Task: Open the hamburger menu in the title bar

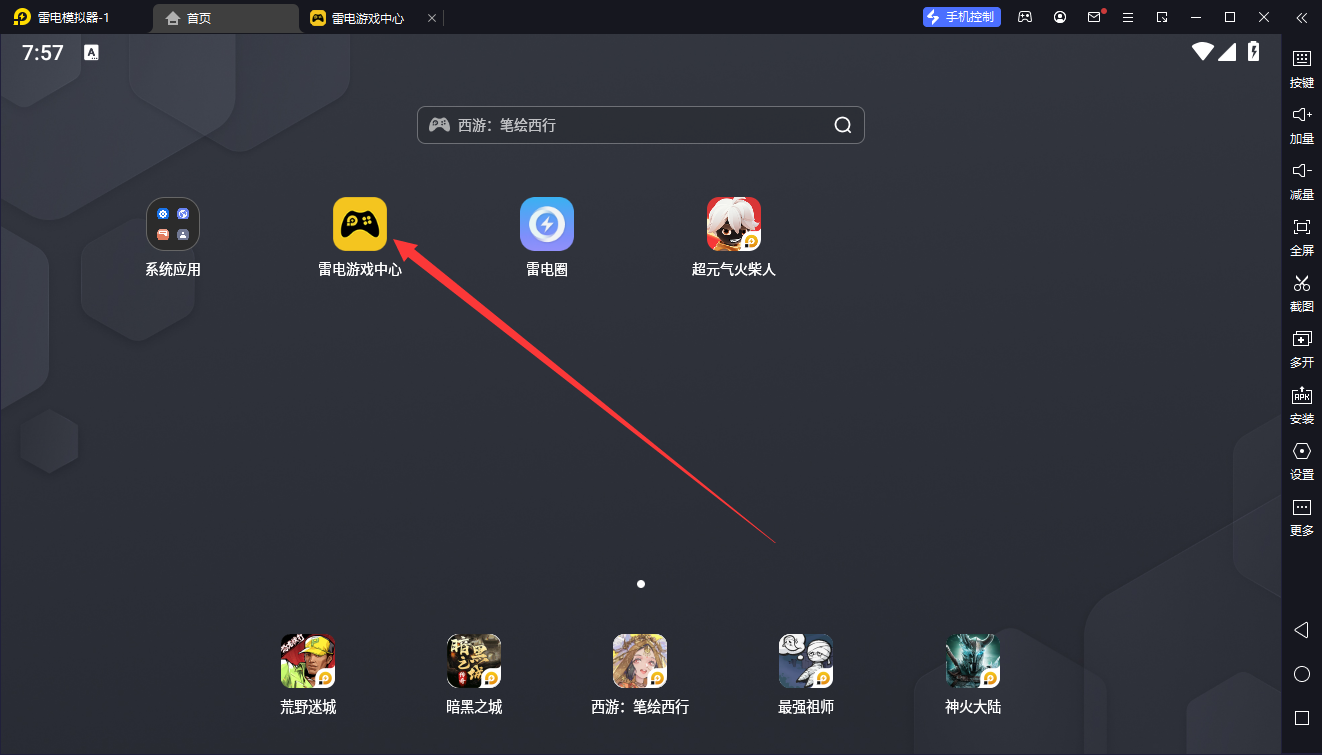Action: (x=1128, y=17)
